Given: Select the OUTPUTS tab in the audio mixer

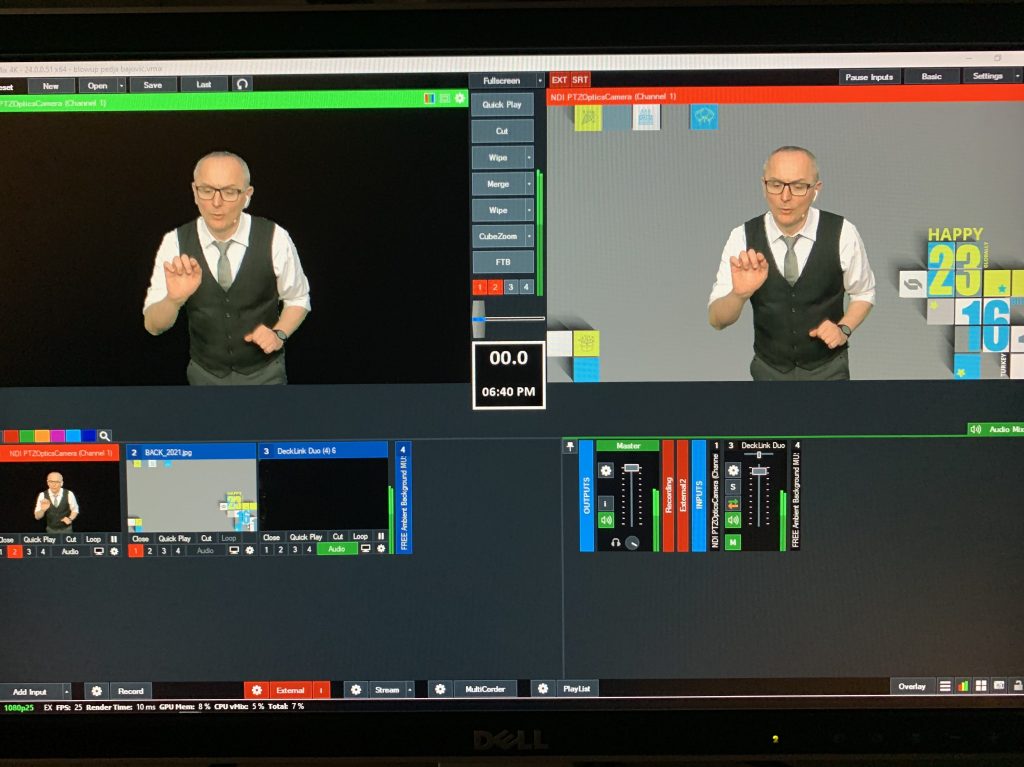Looking at the screenshot, I should [x=587, y=495].
